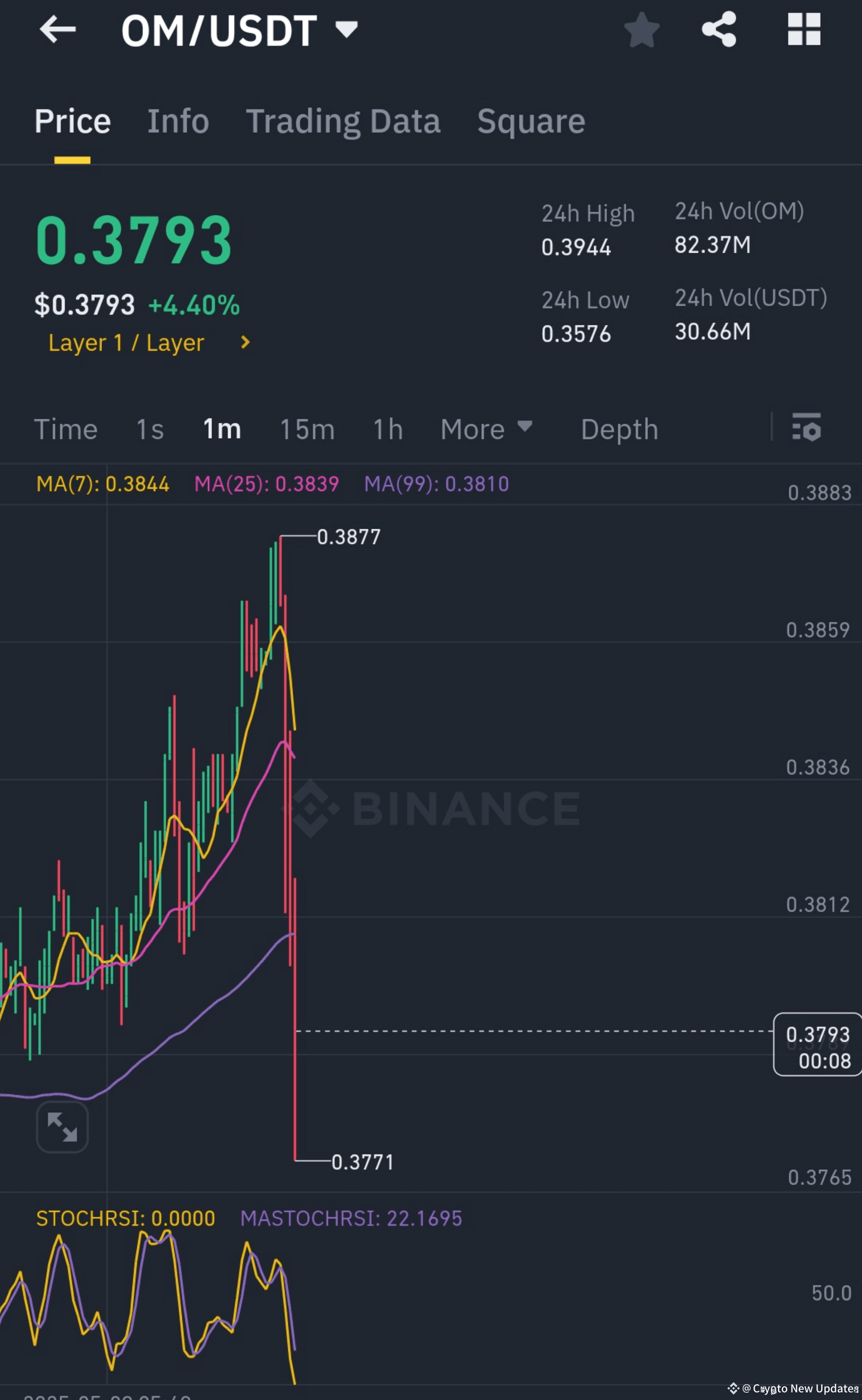Open the More timeframe dropdown
Screen dimensions: 862x1400
pyautogui.click(x=485, y=429)
